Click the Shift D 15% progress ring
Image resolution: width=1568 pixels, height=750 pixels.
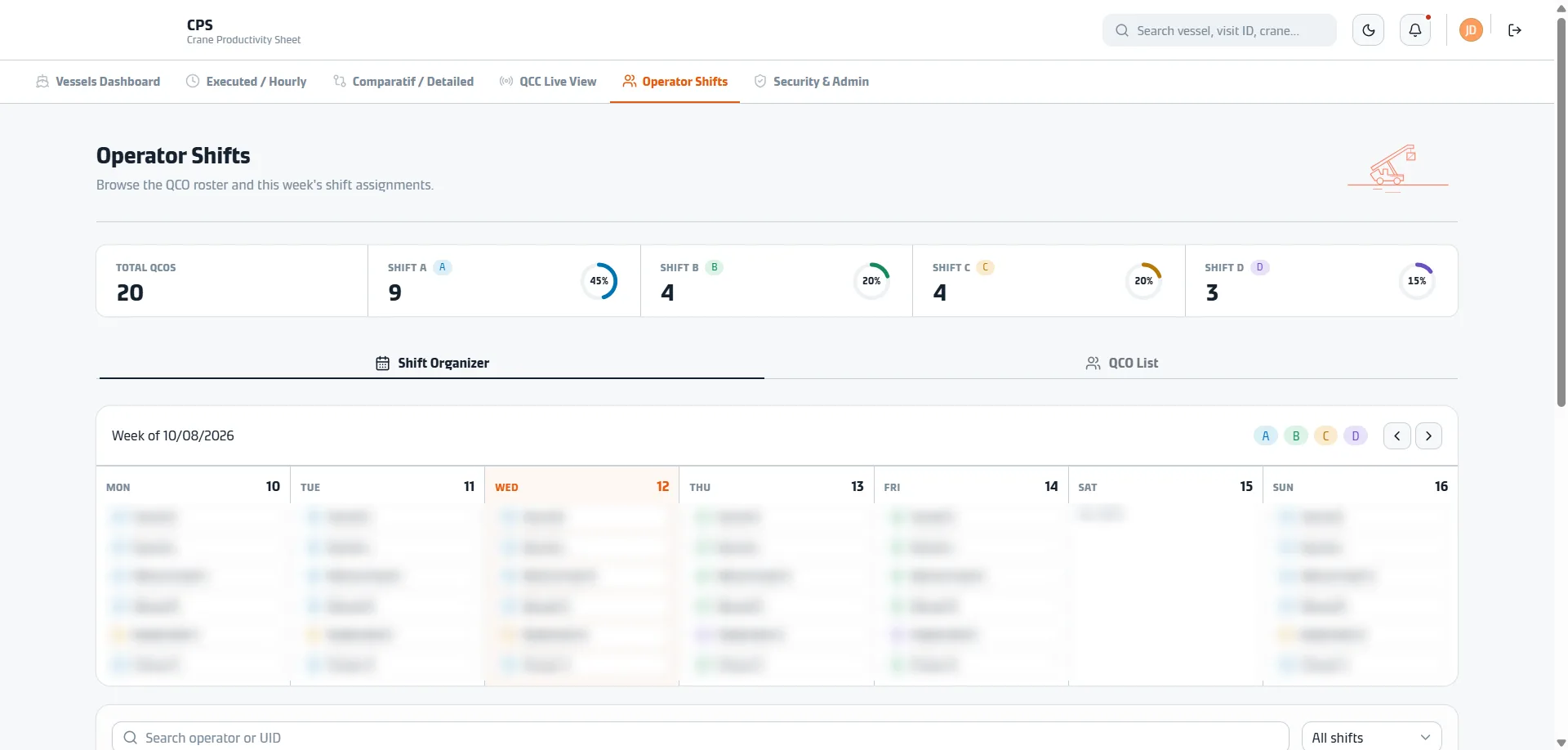(1417, 281)
